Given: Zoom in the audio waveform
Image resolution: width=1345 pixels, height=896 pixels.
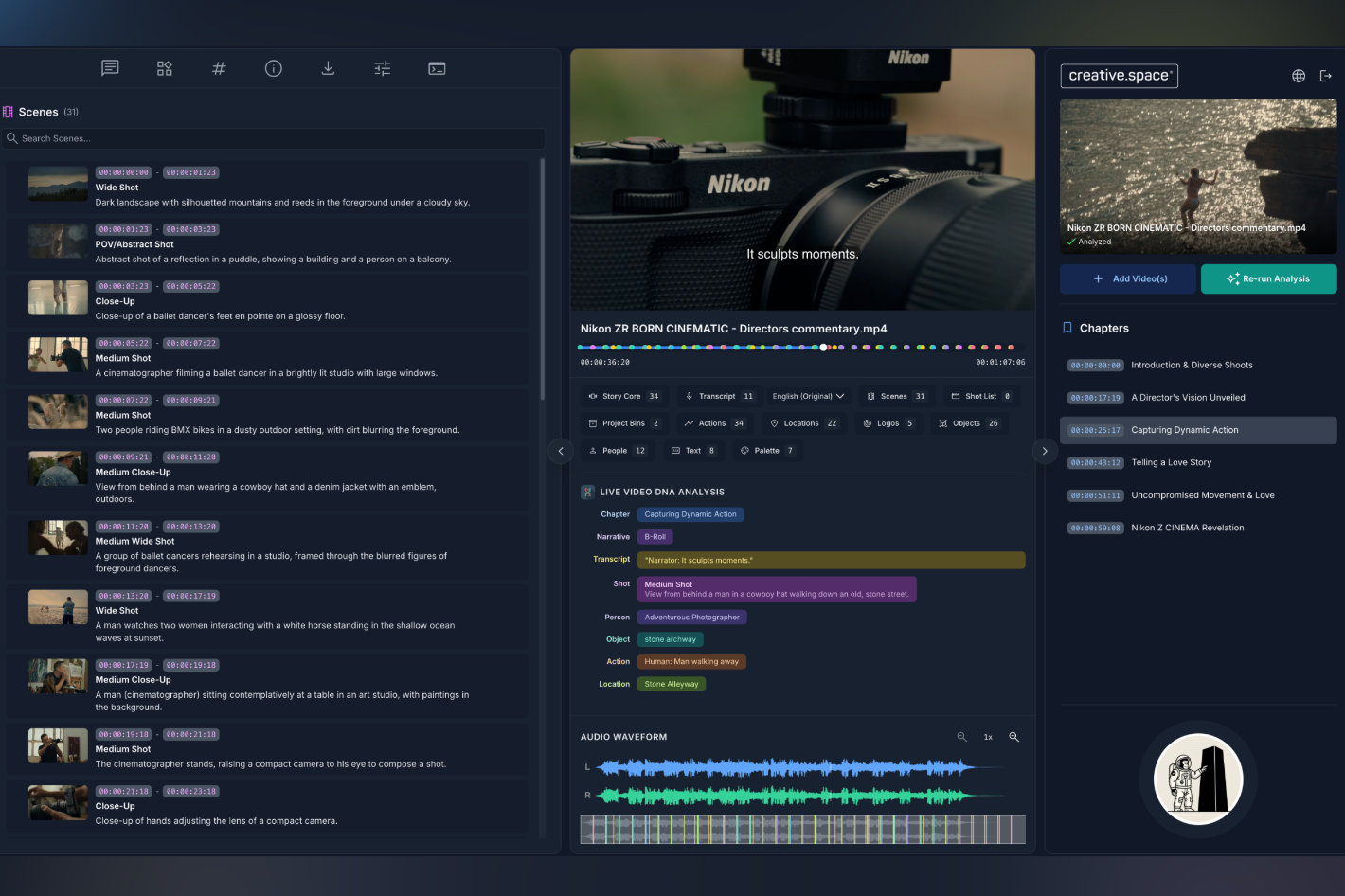Looking at the screenshot, I should click(x=1013, y=737).
